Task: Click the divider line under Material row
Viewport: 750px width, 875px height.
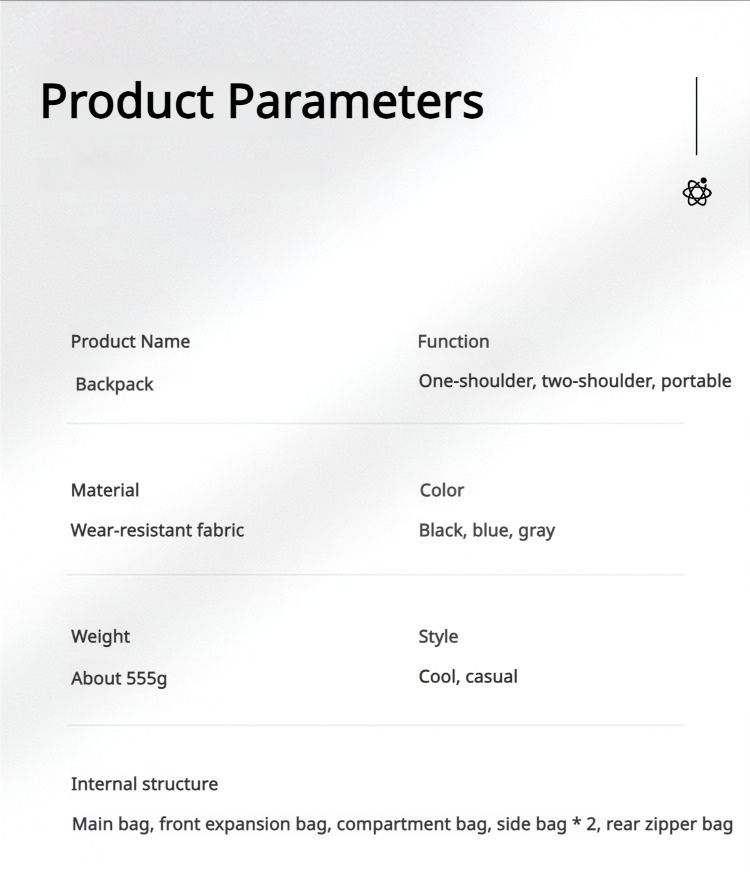Action: [375, 575]
